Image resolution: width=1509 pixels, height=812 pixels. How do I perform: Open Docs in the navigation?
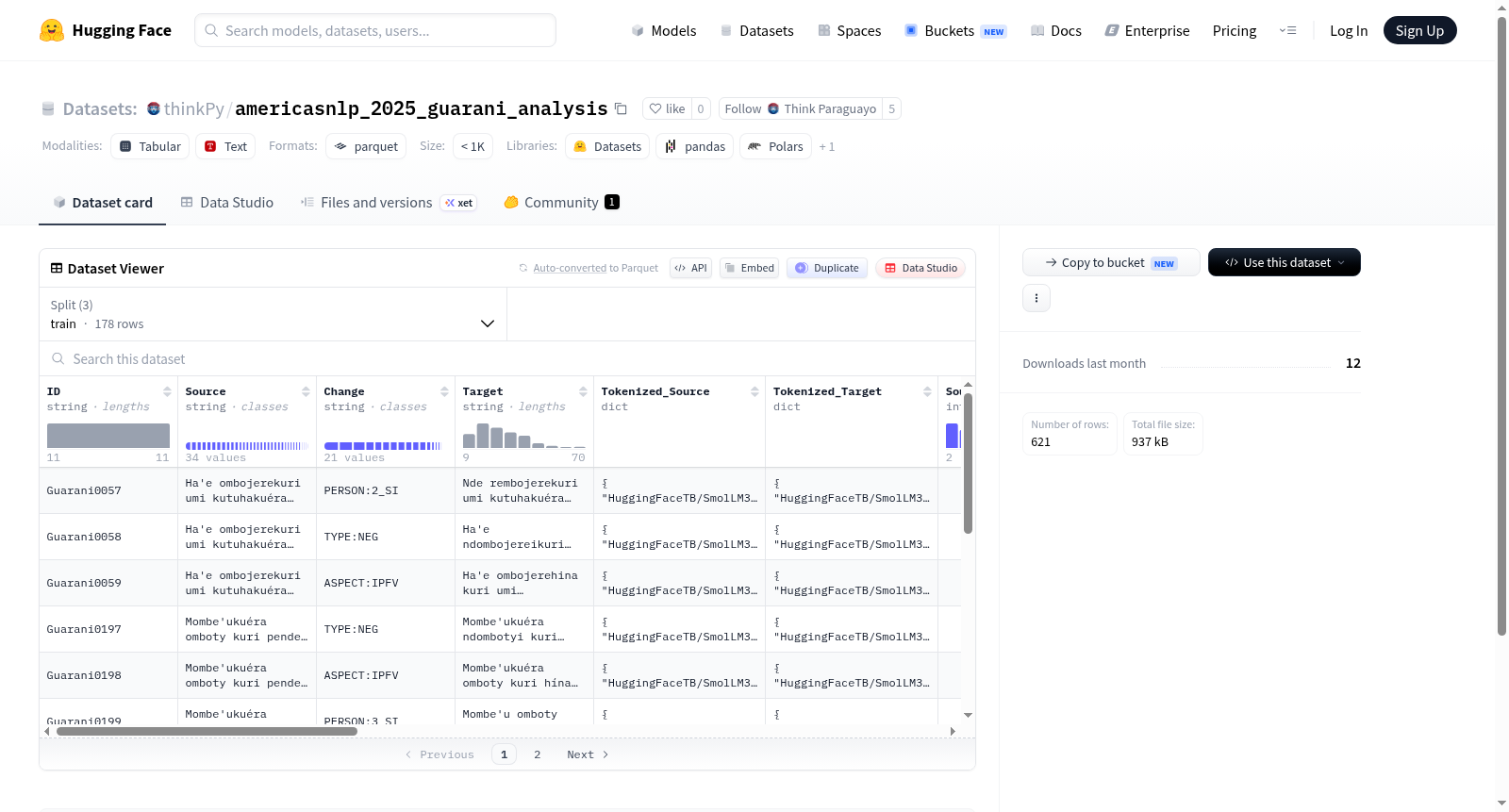click(1056, 30)
